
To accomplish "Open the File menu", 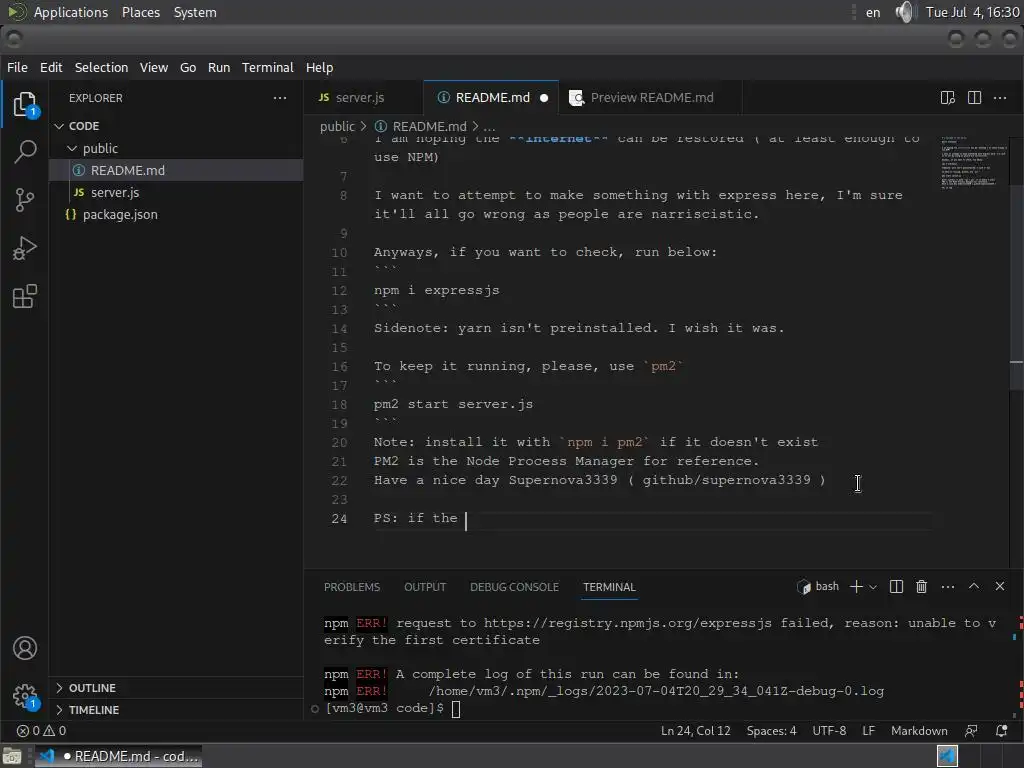I will point(17,67).
